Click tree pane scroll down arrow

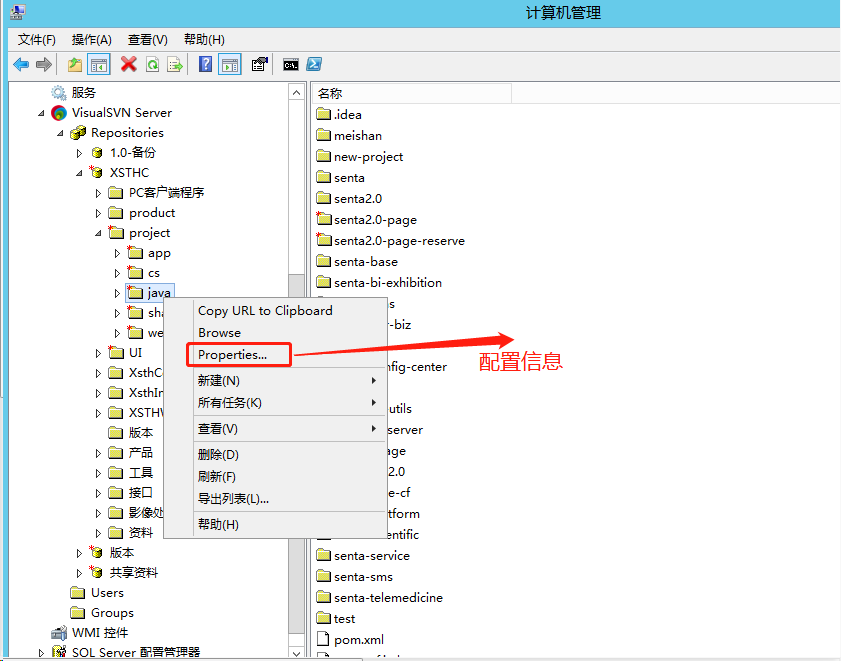pos(297,652)
